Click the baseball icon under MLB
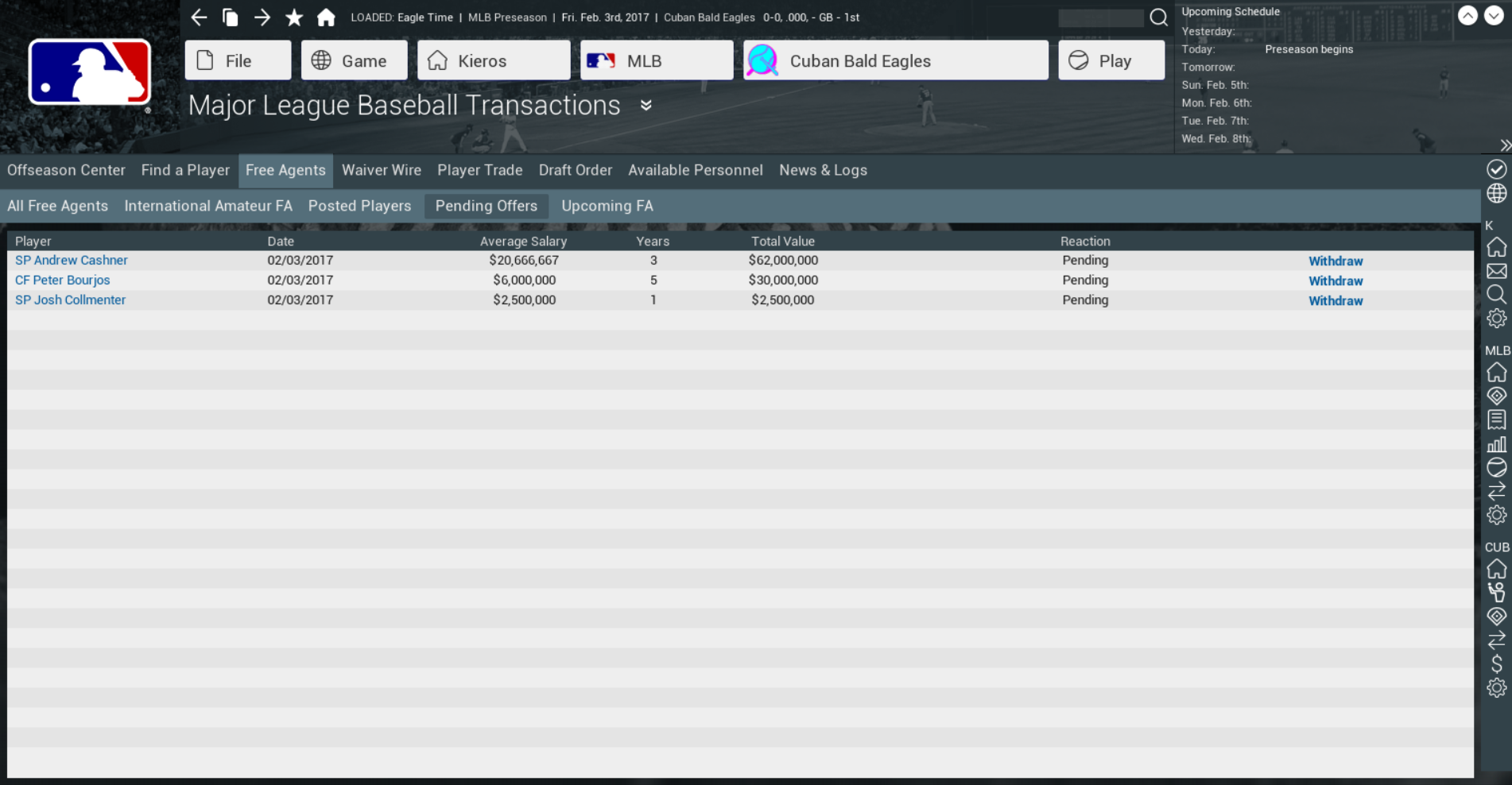The width and height of the screenshot is (1512, 785). click(x=1496, y=467)
